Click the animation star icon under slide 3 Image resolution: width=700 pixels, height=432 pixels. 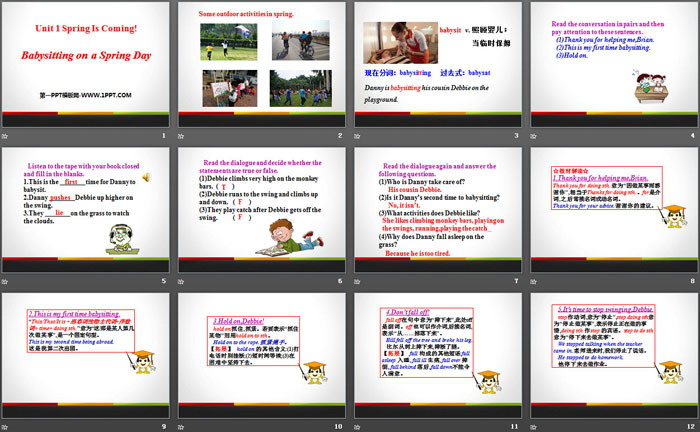coord(357,136)
